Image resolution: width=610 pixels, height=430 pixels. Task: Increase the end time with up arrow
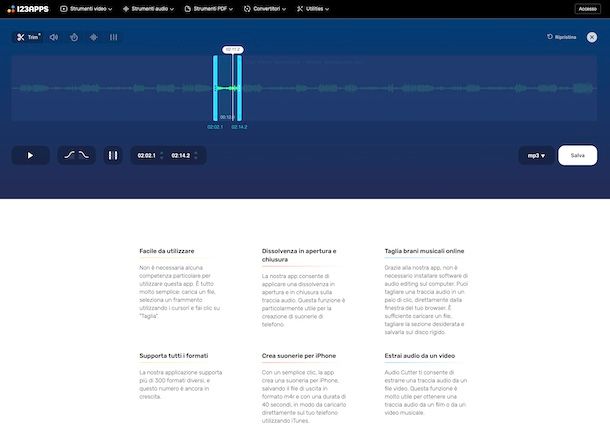[196, 153]
